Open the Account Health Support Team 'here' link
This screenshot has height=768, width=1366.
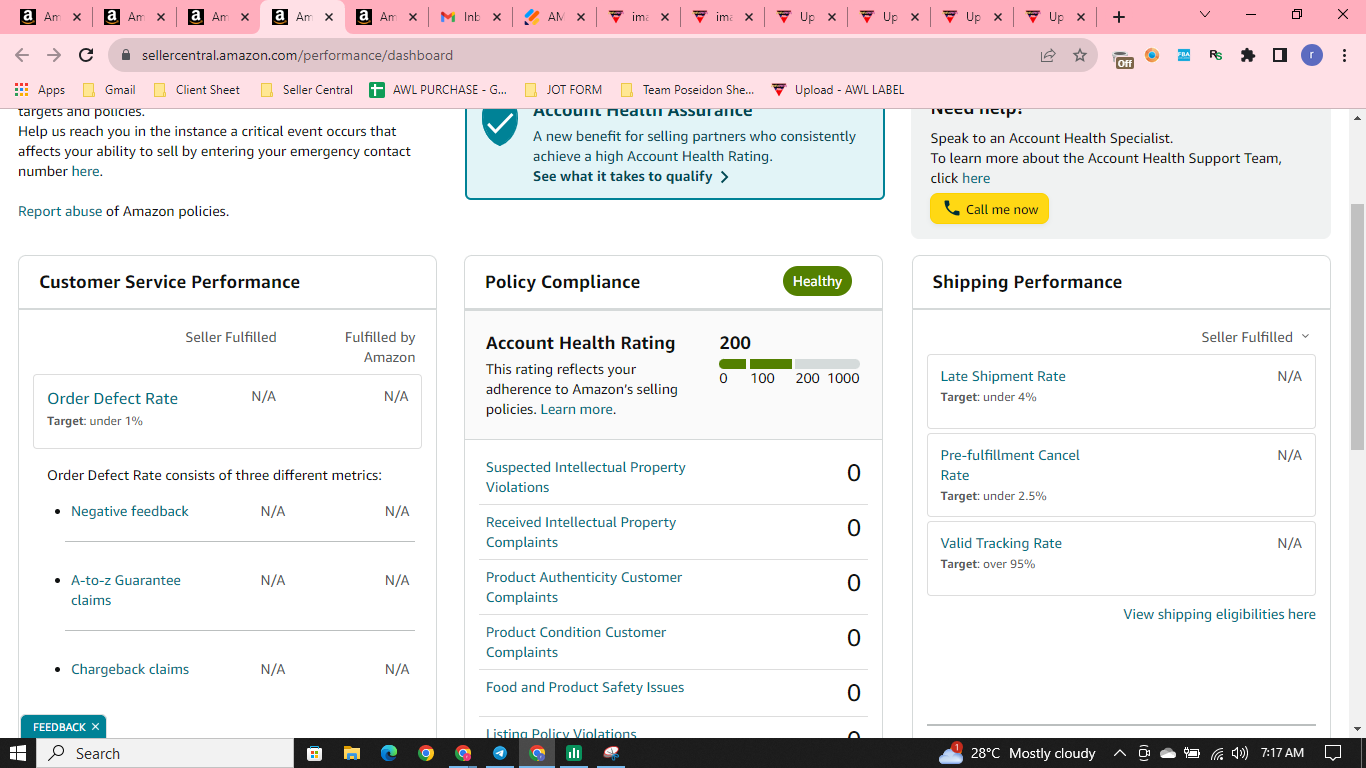[x=976, y=178]
